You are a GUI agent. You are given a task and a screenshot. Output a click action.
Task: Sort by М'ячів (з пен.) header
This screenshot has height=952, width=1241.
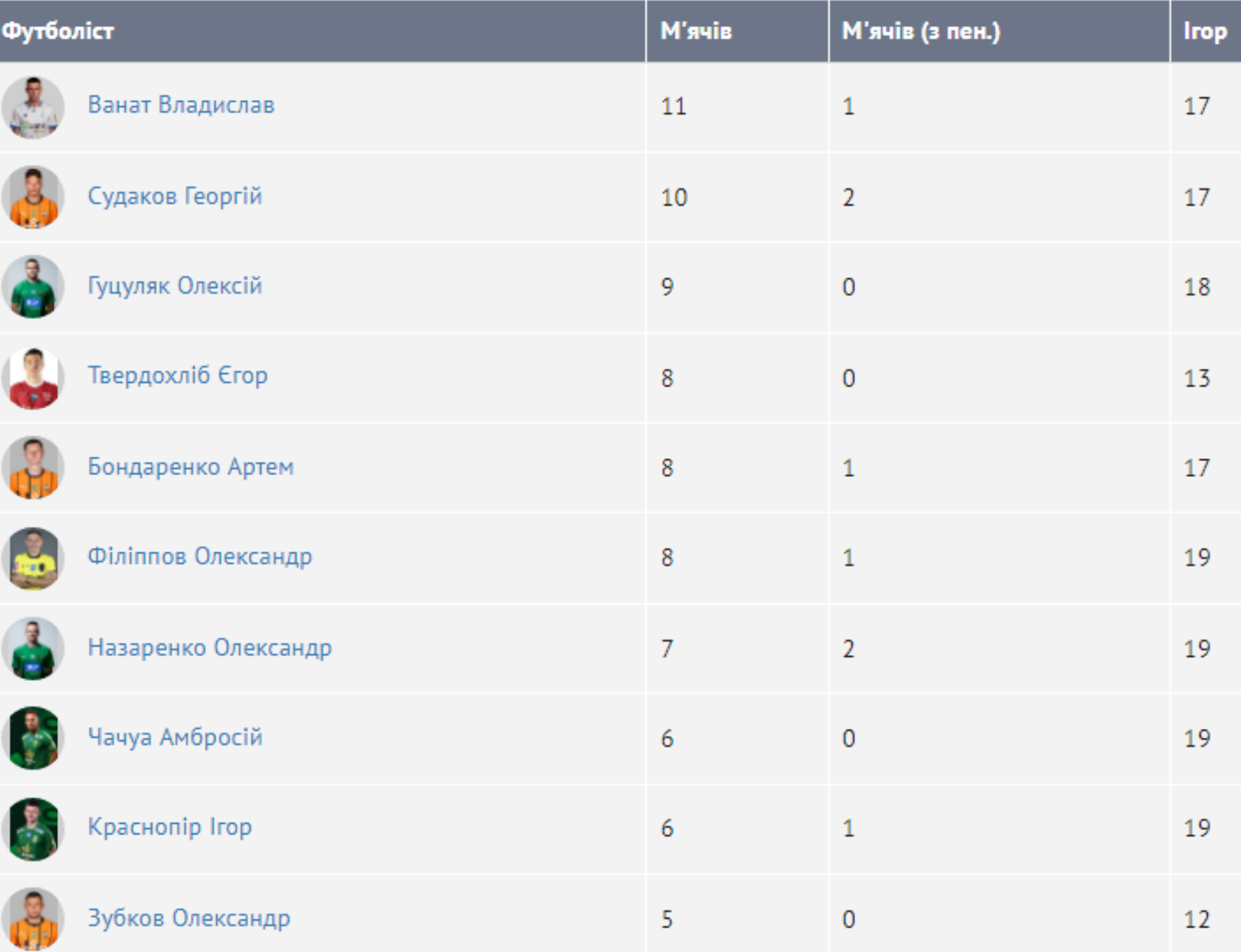coord(921,31)
